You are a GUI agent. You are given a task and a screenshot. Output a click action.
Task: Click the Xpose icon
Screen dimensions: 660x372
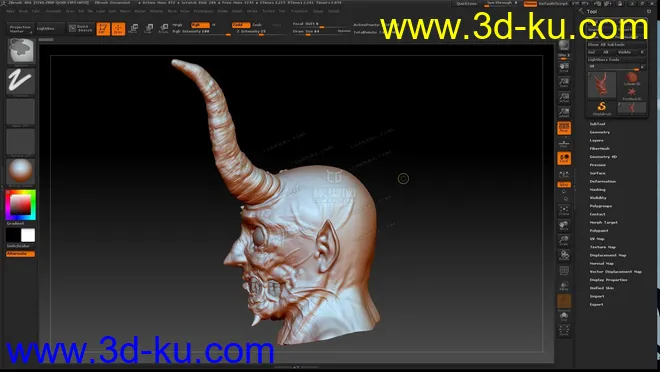pyautogui.click(x=564, y=332)
